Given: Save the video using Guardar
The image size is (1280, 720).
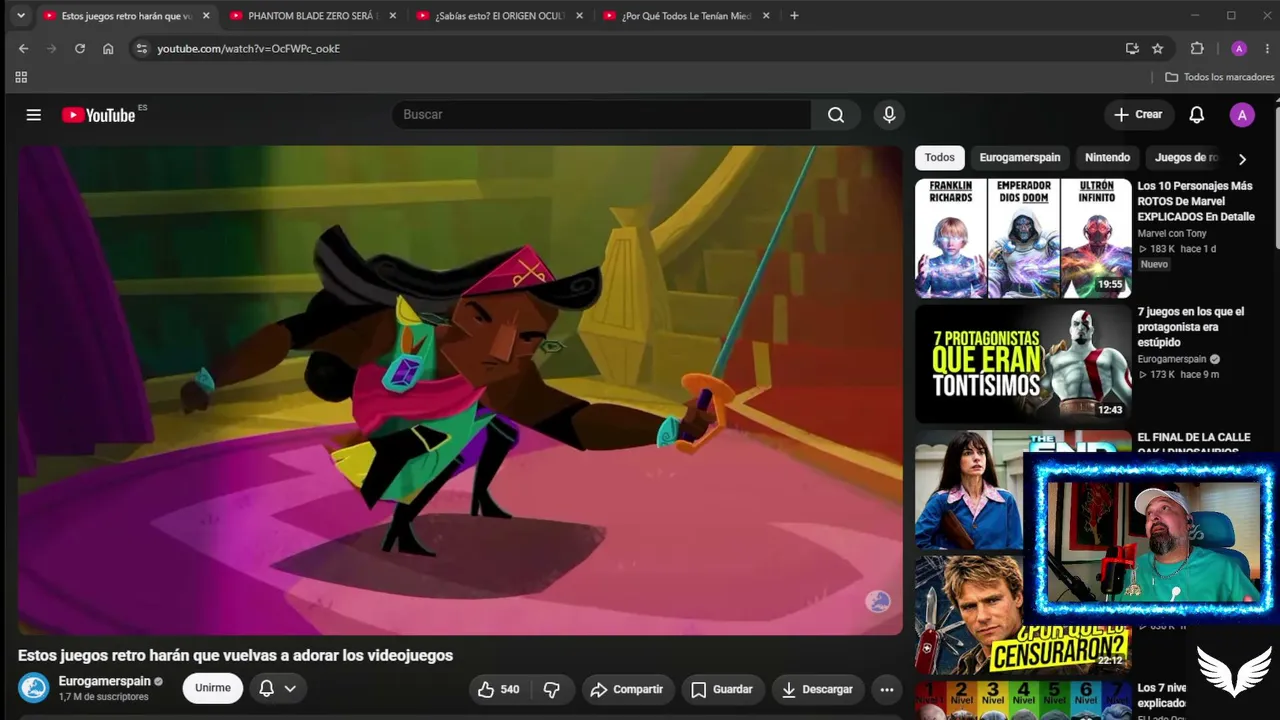Looking at the screenshot, I should coord(722,689).
